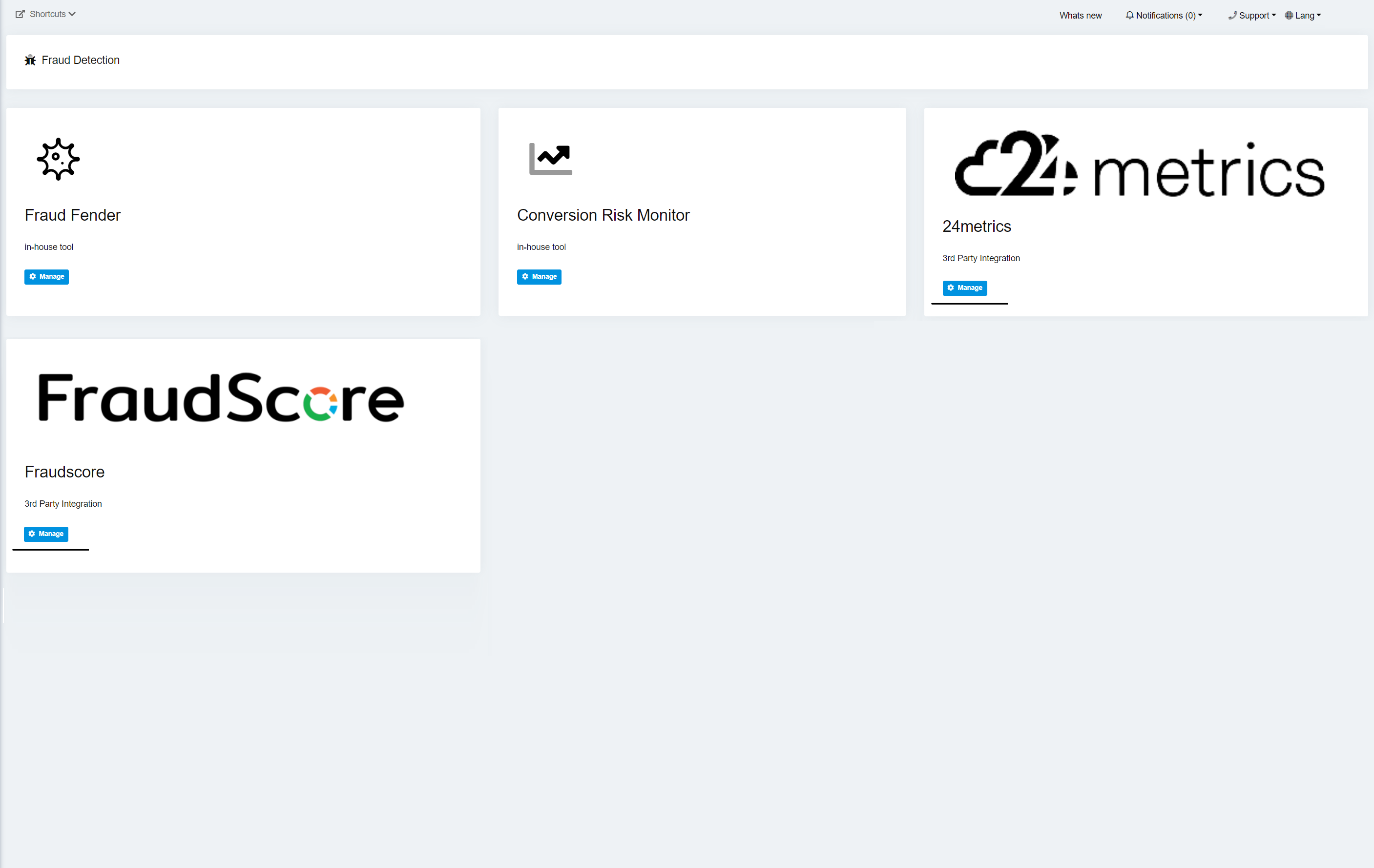1374x868 pixels.
Task: Click the Shortcuts external link icon
Action: click(20, 14)
